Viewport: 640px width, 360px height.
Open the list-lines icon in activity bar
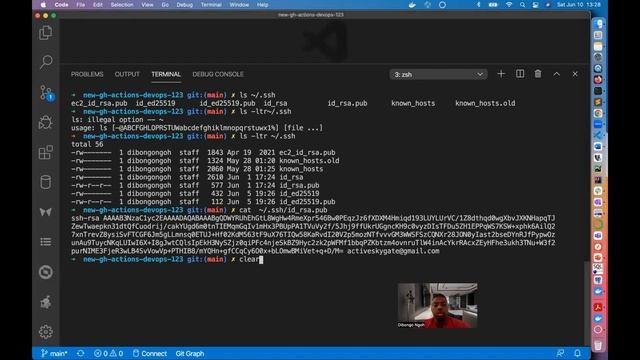[46, 242]
